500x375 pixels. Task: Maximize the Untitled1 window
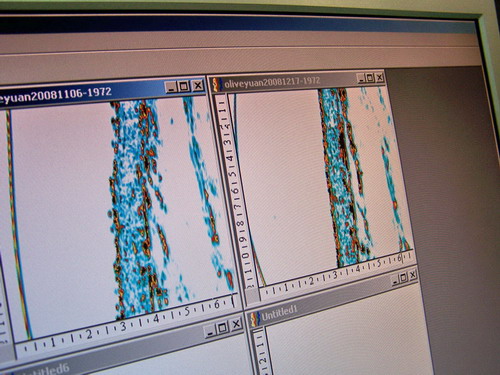pos(404,277)
